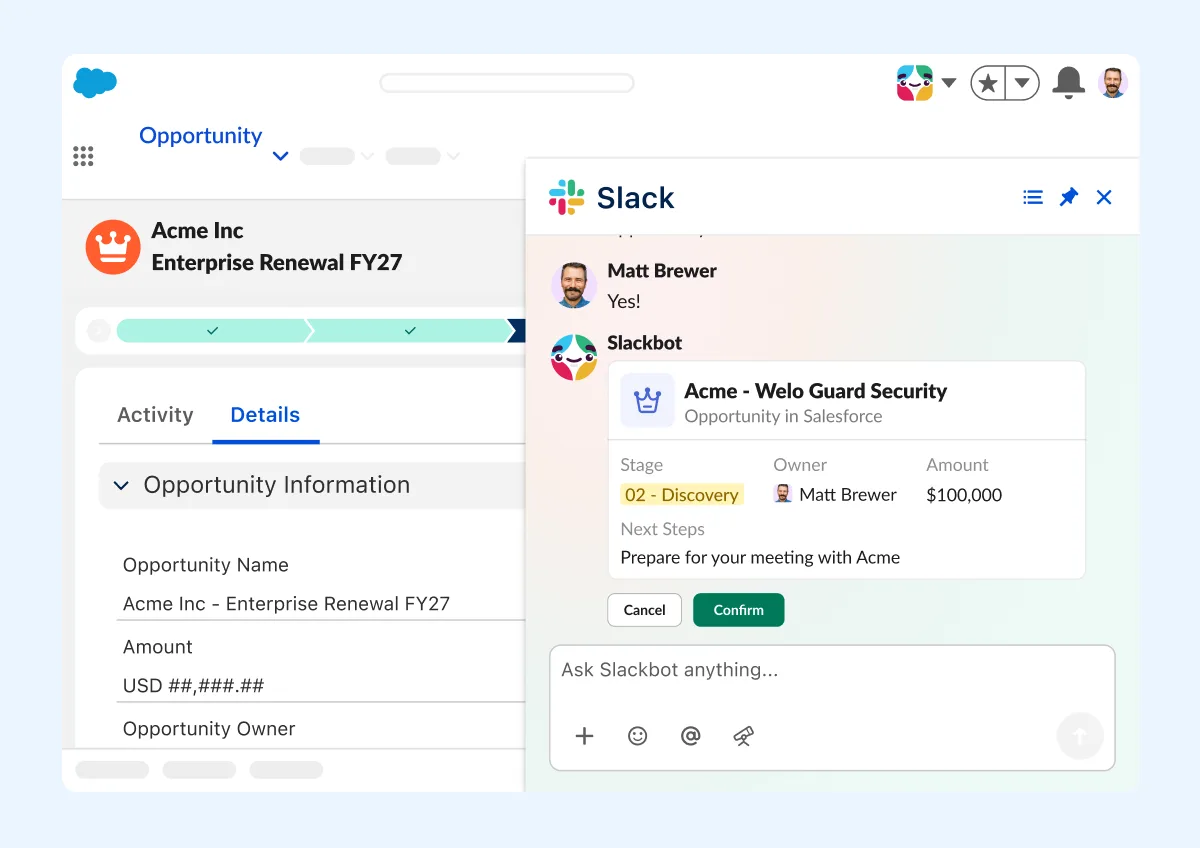Pin the Slack panel

tap(1069, 197)
